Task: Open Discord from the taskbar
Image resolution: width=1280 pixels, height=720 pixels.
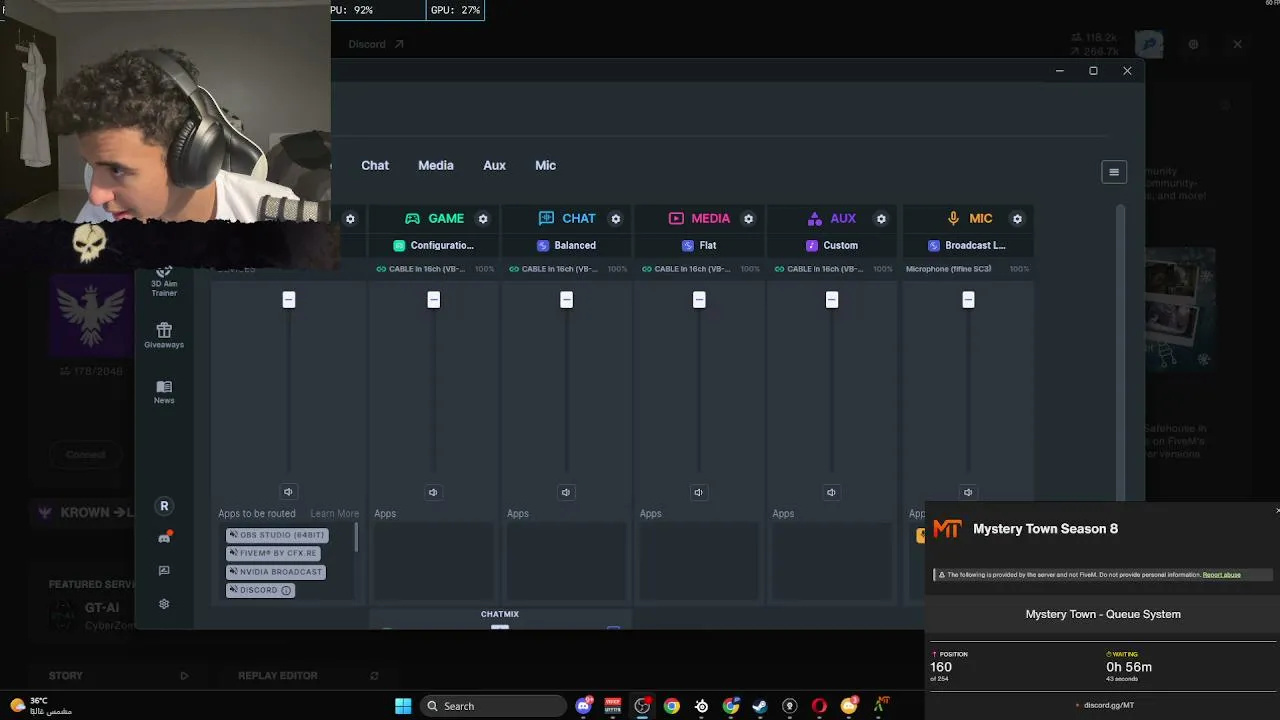Action: click(584, 706)
